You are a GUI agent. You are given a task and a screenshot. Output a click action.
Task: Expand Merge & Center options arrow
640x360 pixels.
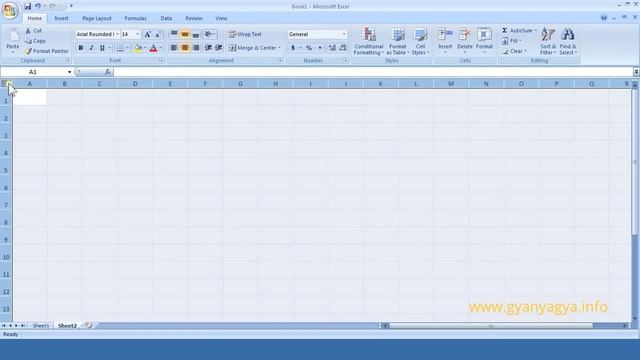pos(280,48)
